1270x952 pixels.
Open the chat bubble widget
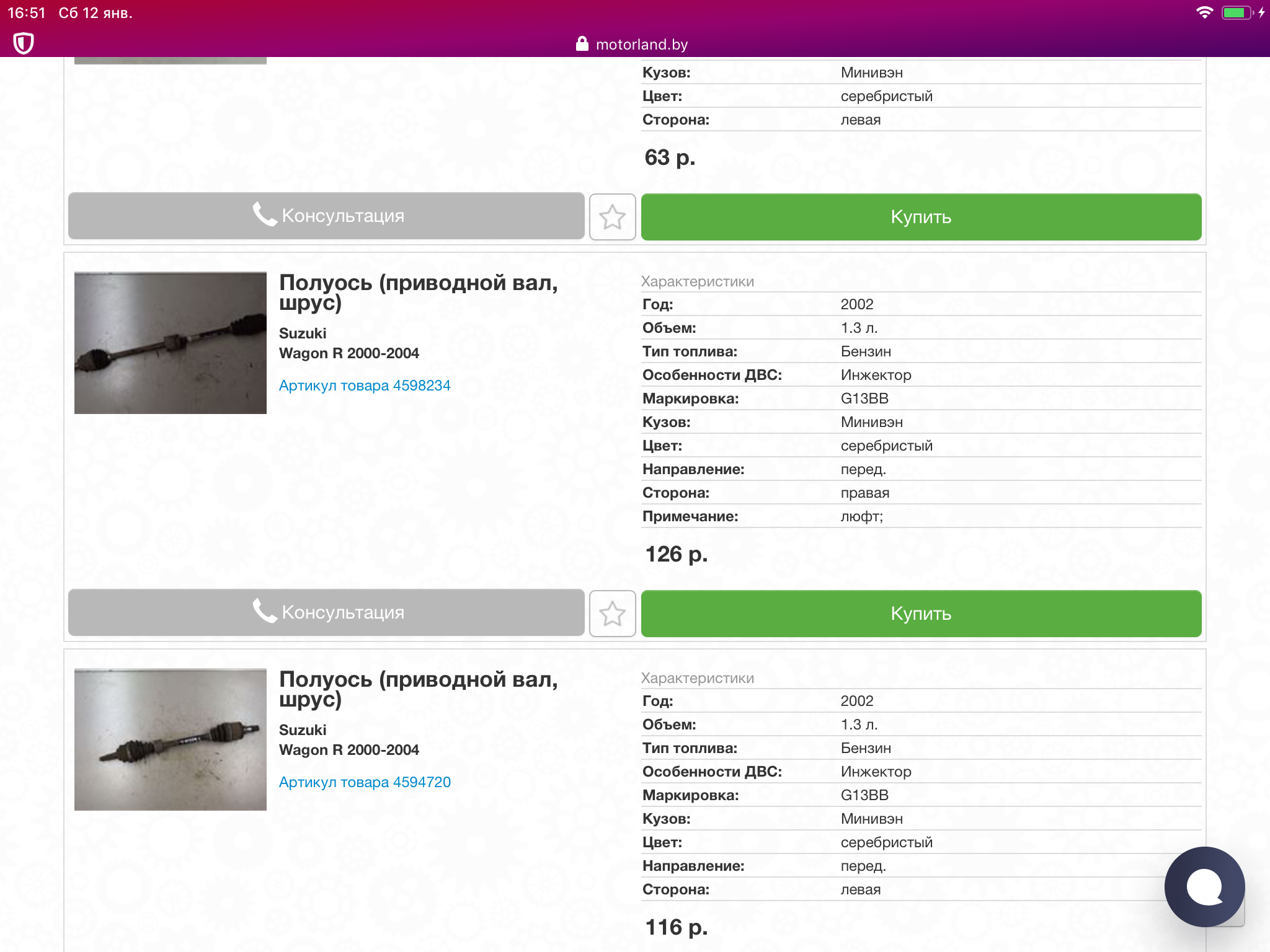[x=1204, y=886]
